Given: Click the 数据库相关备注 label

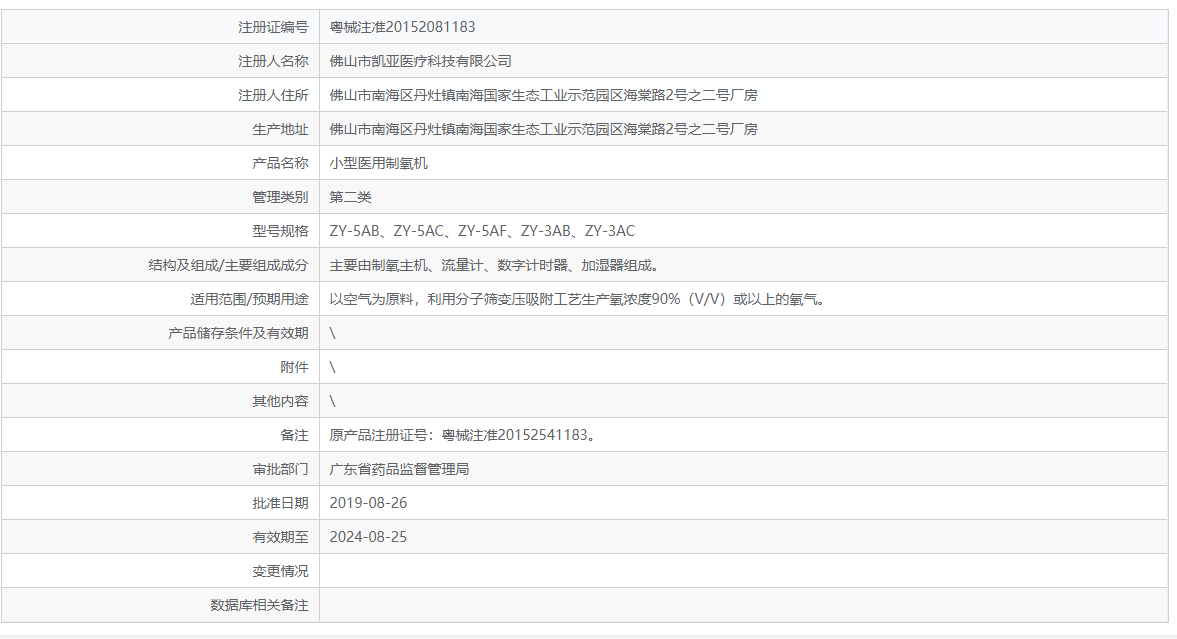Looking at the screenshot, I should (x=259, y=605).
